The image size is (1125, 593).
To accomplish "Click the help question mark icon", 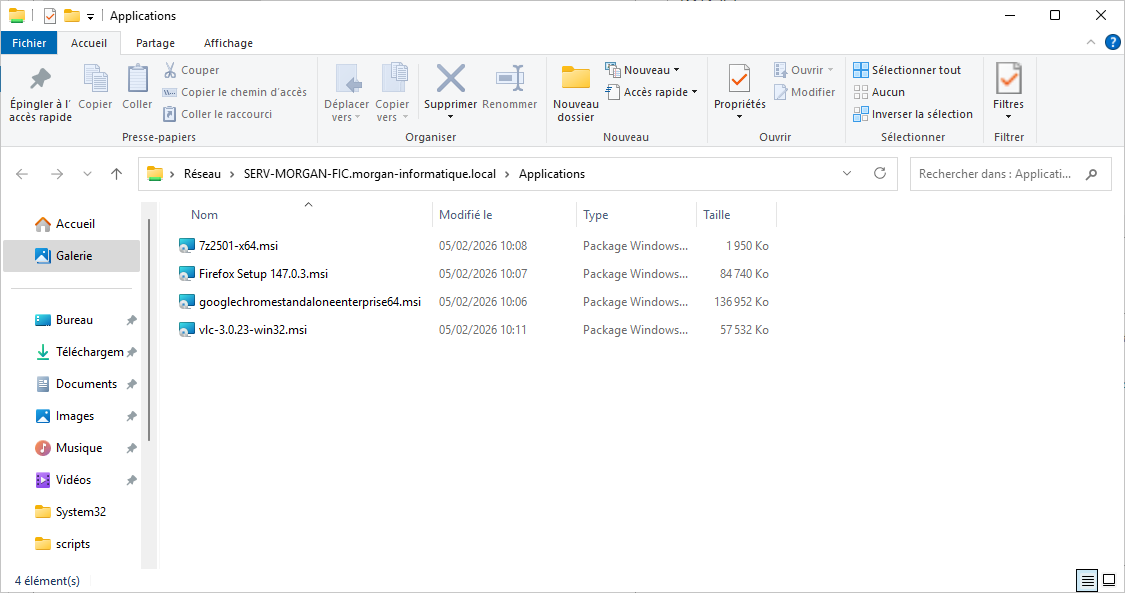I will tap(1111, 43).
